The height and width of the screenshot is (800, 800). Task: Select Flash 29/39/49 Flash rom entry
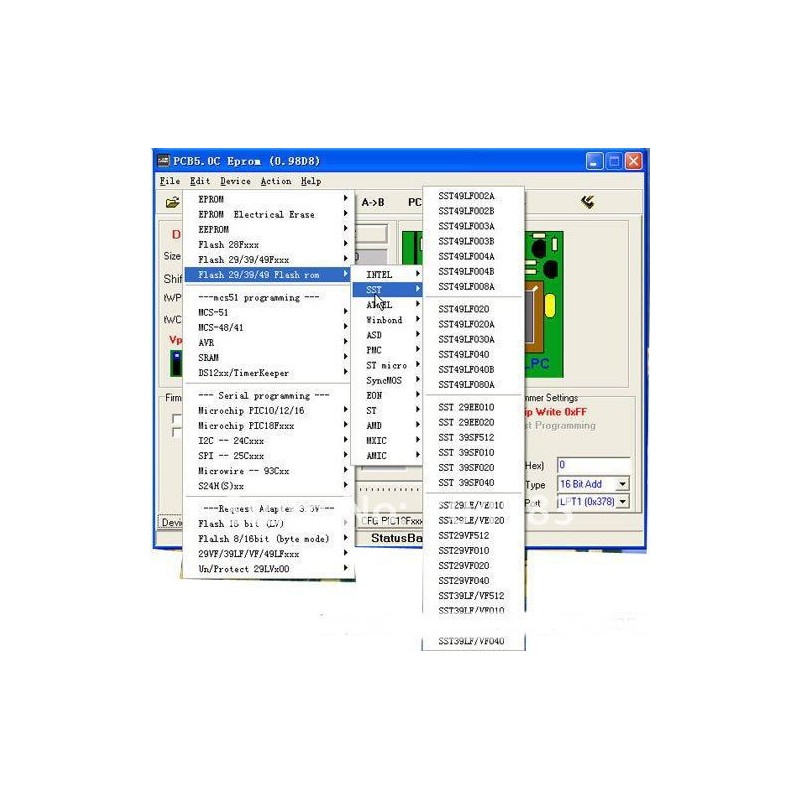coord(268,274)
